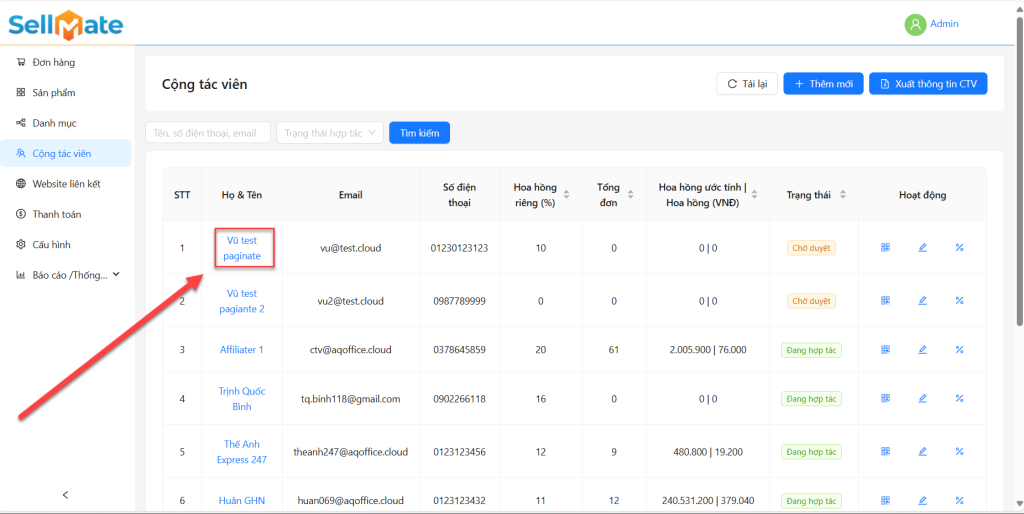1024x514 pixels.
Task: Collapse the sidebar with the left chevron
Action: coord(66,494)
